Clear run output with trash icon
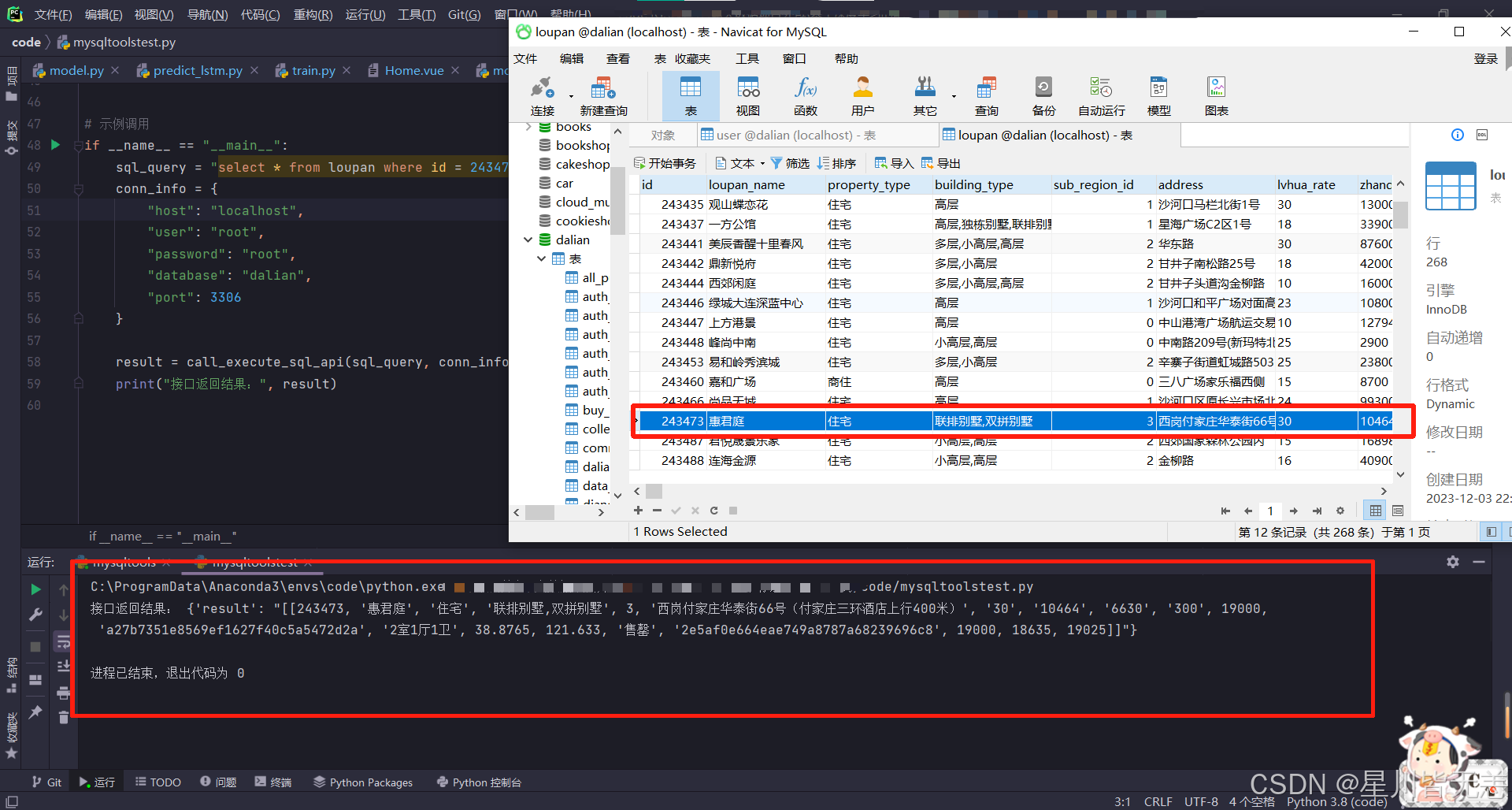This screenshot has height=810, width=1512. click(x=64, y=717)
